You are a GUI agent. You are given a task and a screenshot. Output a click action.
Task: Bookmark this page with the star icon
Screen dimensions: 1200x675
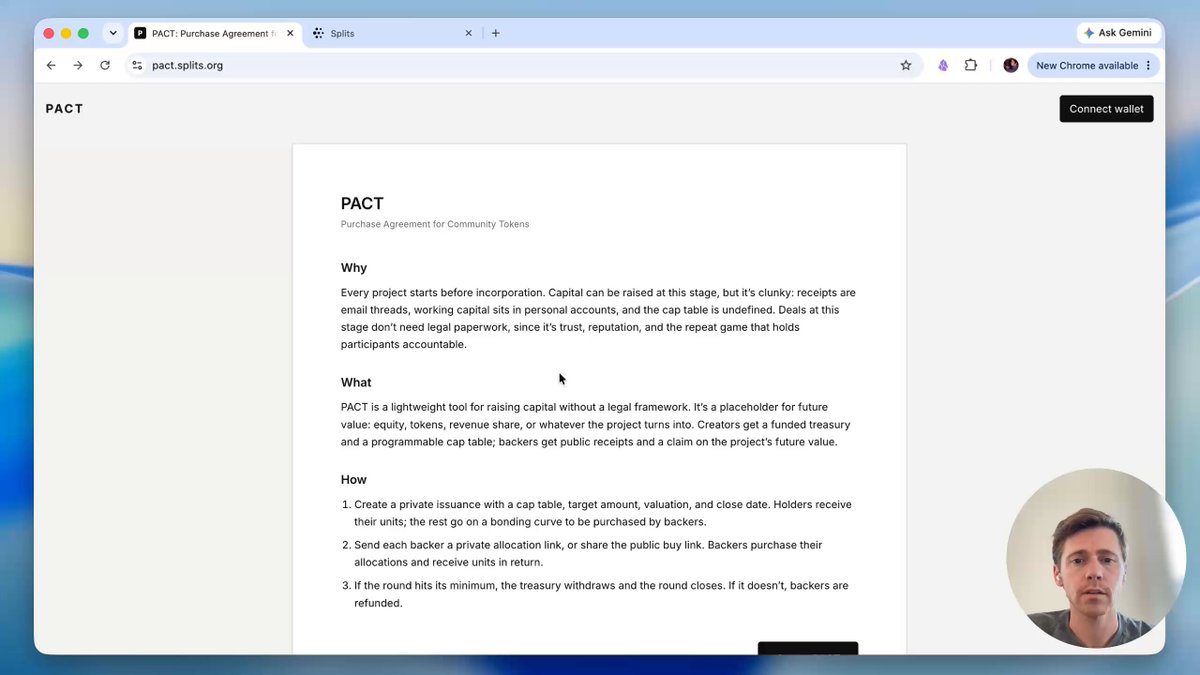pyautogui.click(x=906, y=65)
